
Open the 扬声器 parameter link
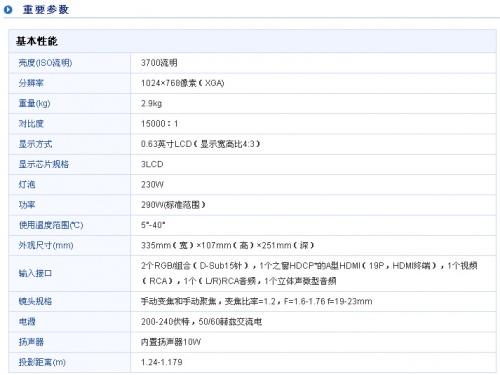(x=31, y=342)
